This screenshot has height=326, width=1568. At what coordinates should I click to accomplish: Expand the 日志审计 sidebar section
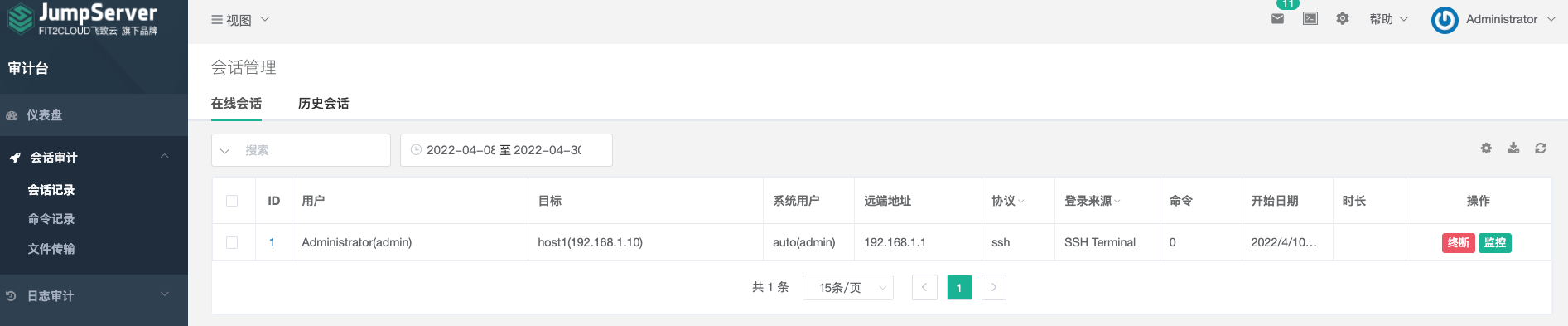(94, 296)
